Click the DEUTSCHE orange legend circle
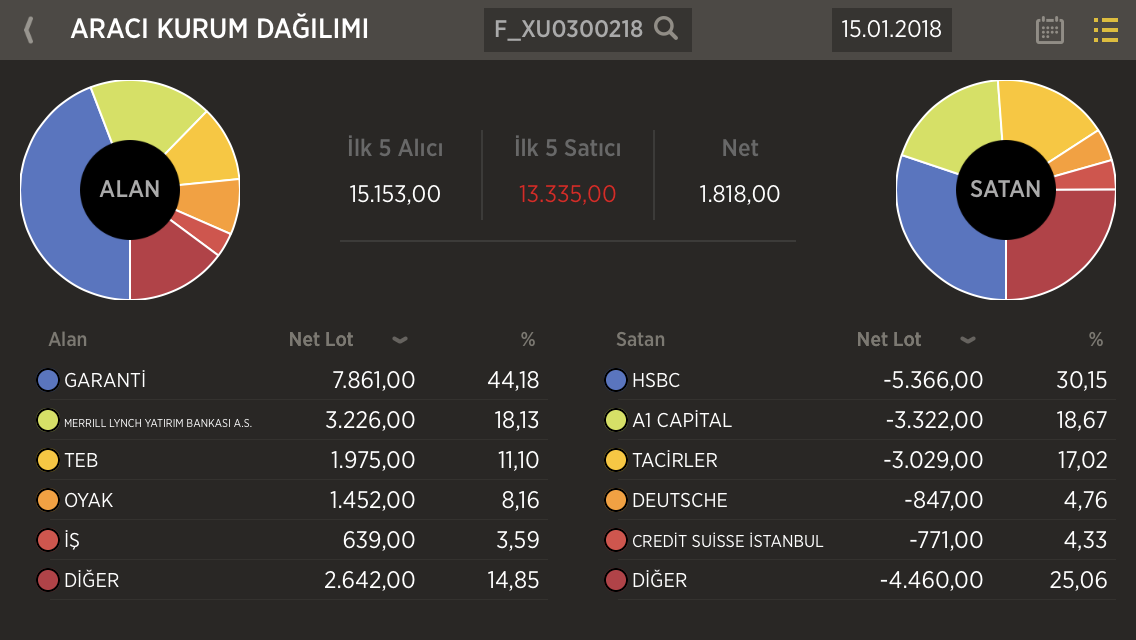 [x=616, y=500]
